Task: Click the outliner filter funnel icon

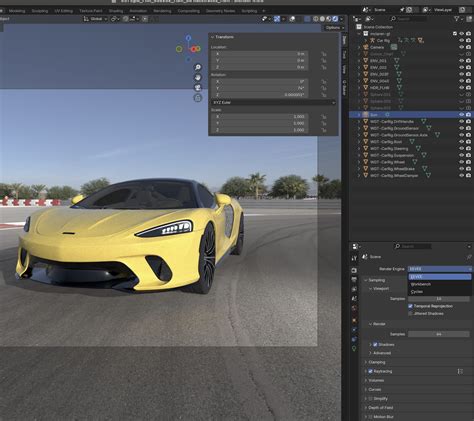Action: pyautogui.click(x=457, y=19)
